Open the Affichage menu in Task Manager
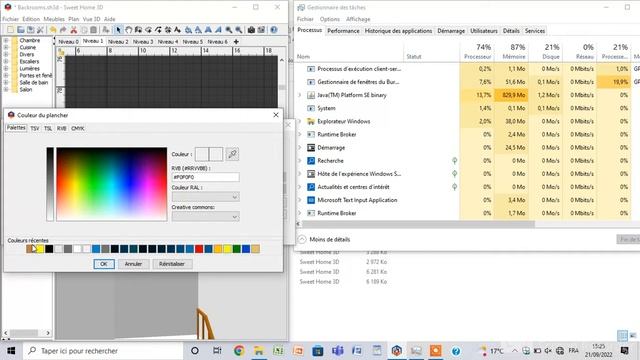Screen dimensions: 640x360 point(358,19)
